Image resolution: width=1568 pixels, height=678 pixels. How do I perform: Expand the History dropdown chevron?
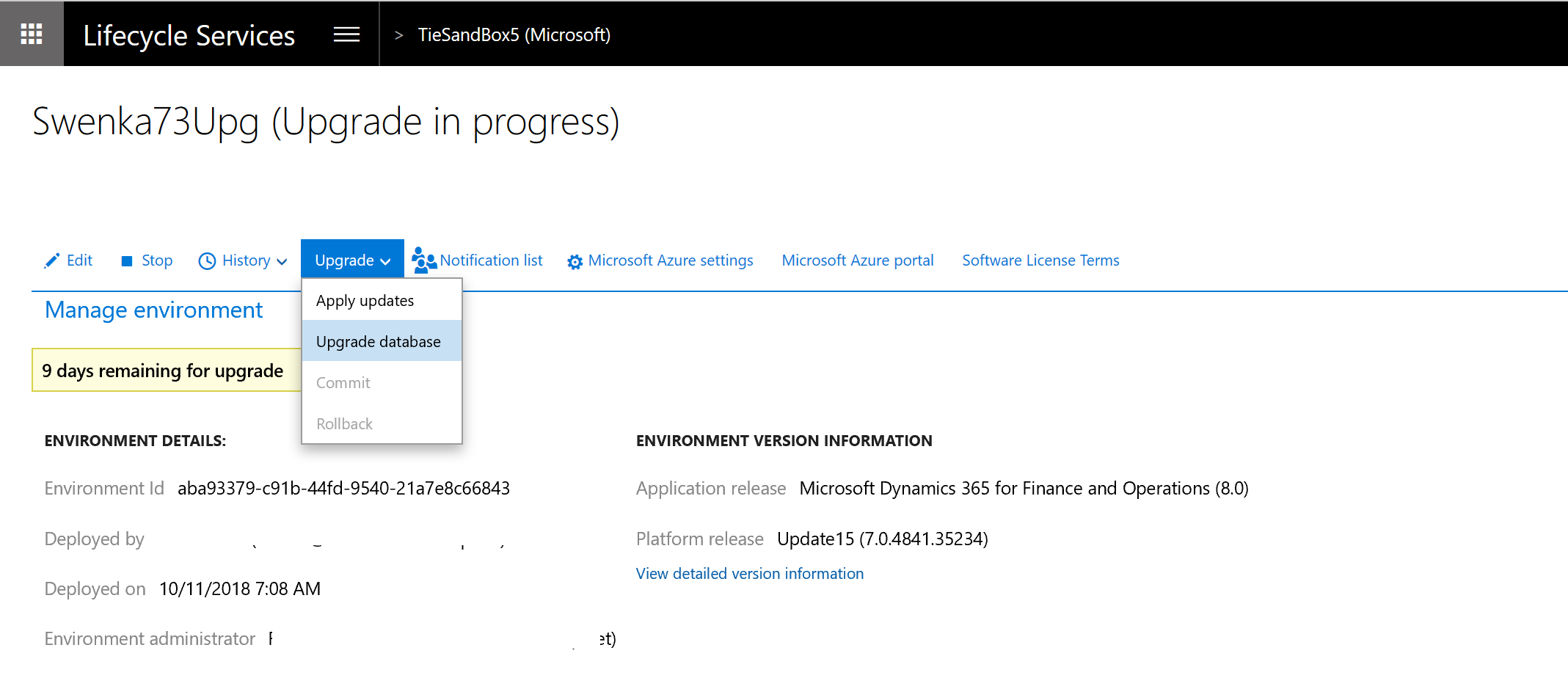pyautogui.click(x=282, y=262)
